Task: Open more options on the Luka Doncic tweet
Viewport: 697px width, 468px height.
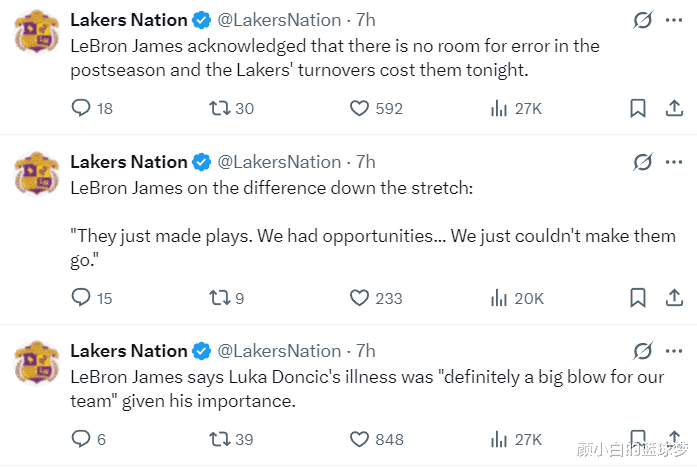Action: pyautogui.click(x=674, y=351)
